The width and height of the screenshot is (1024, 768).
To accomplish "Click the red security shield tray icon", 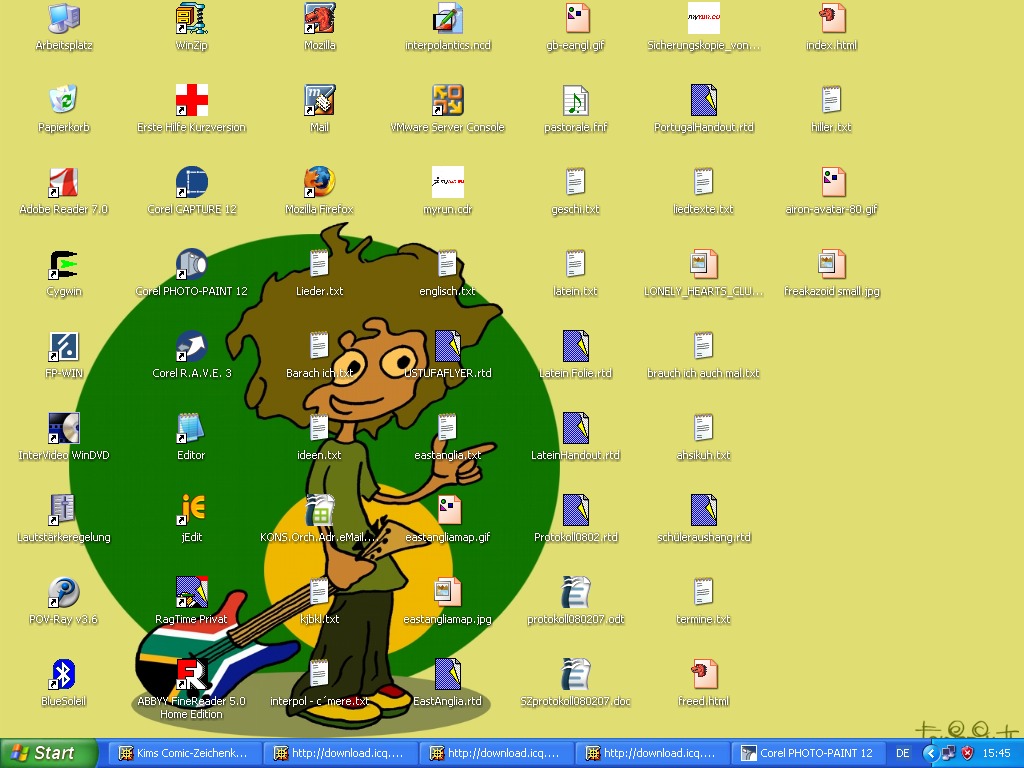I will pyautogui.click(x=967, y=753).
